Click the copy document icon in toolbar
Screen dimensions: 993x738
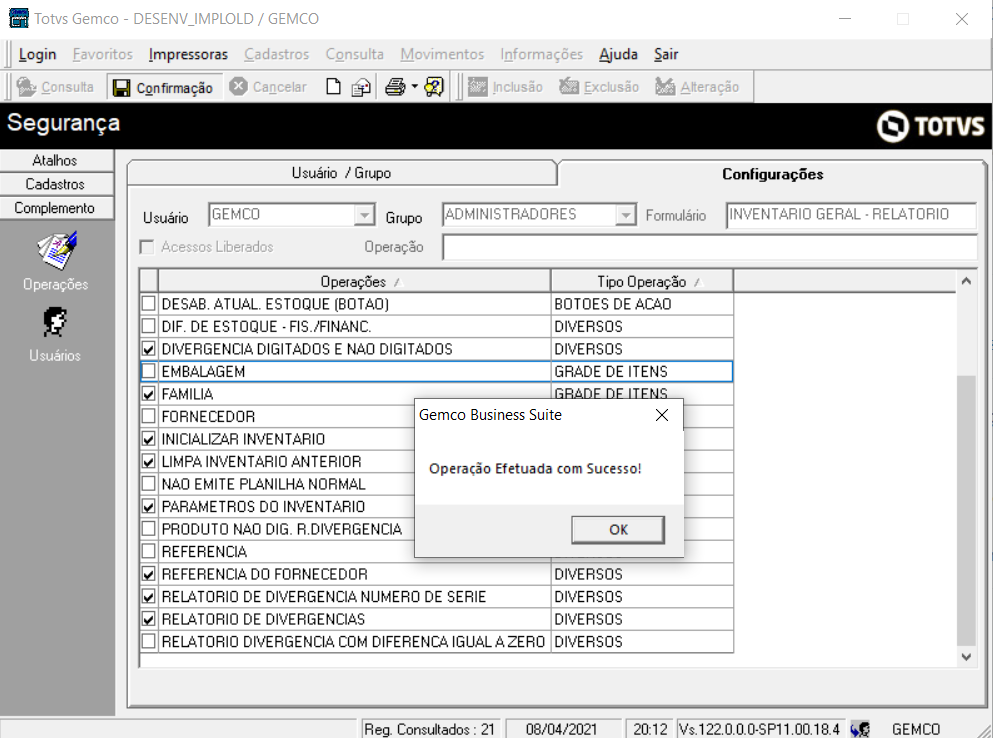361,87
